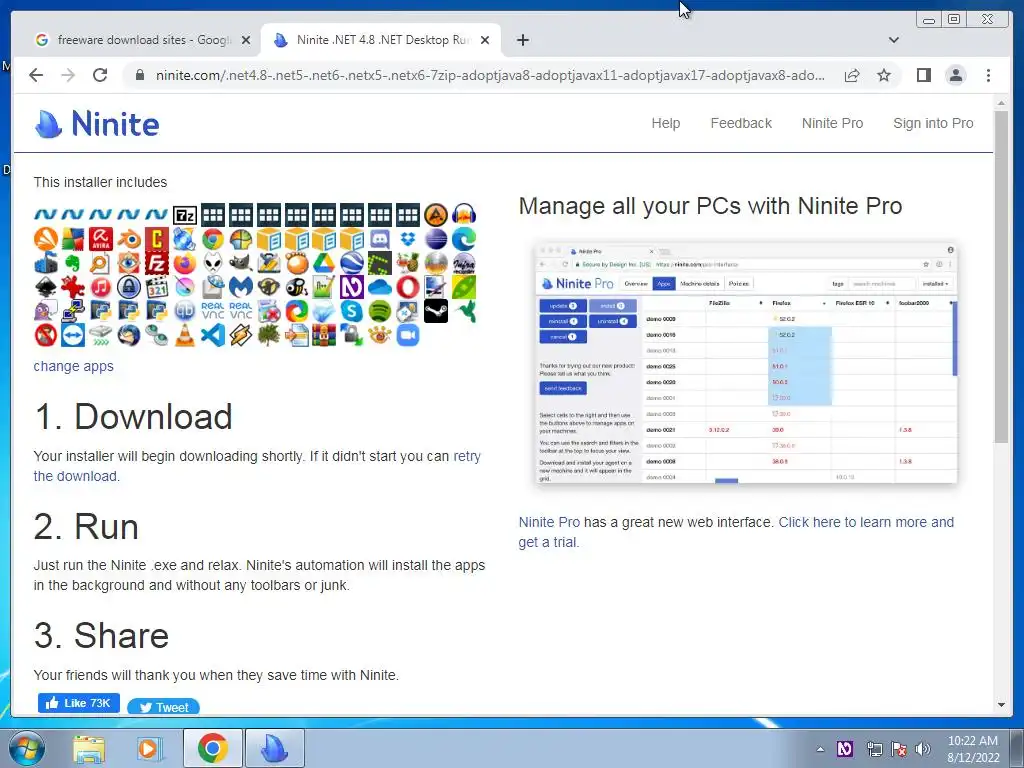1024x768 pixels.
Task: Click the Ninite Pro screenshot thumbnail
Action: coord(746,363)
